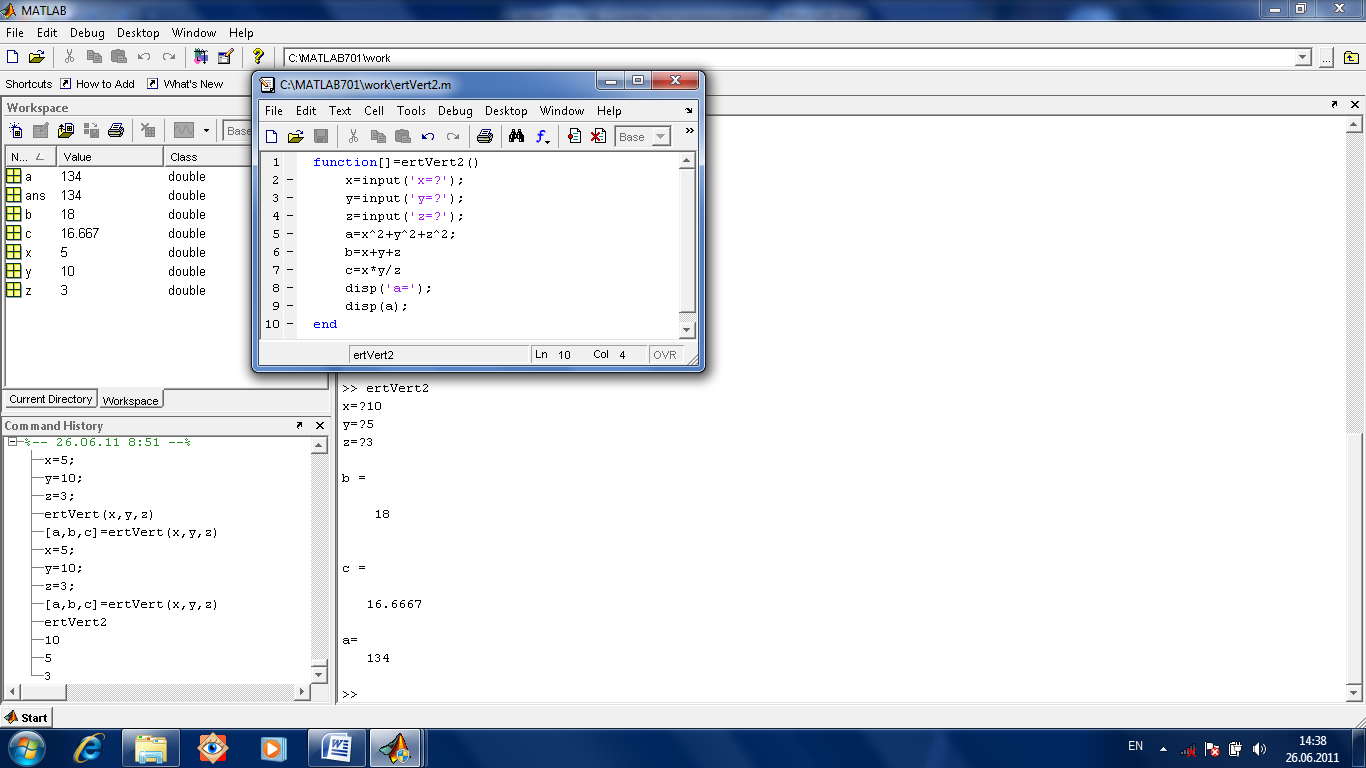Click the What's New shortcut

click(x=185, y=84)
